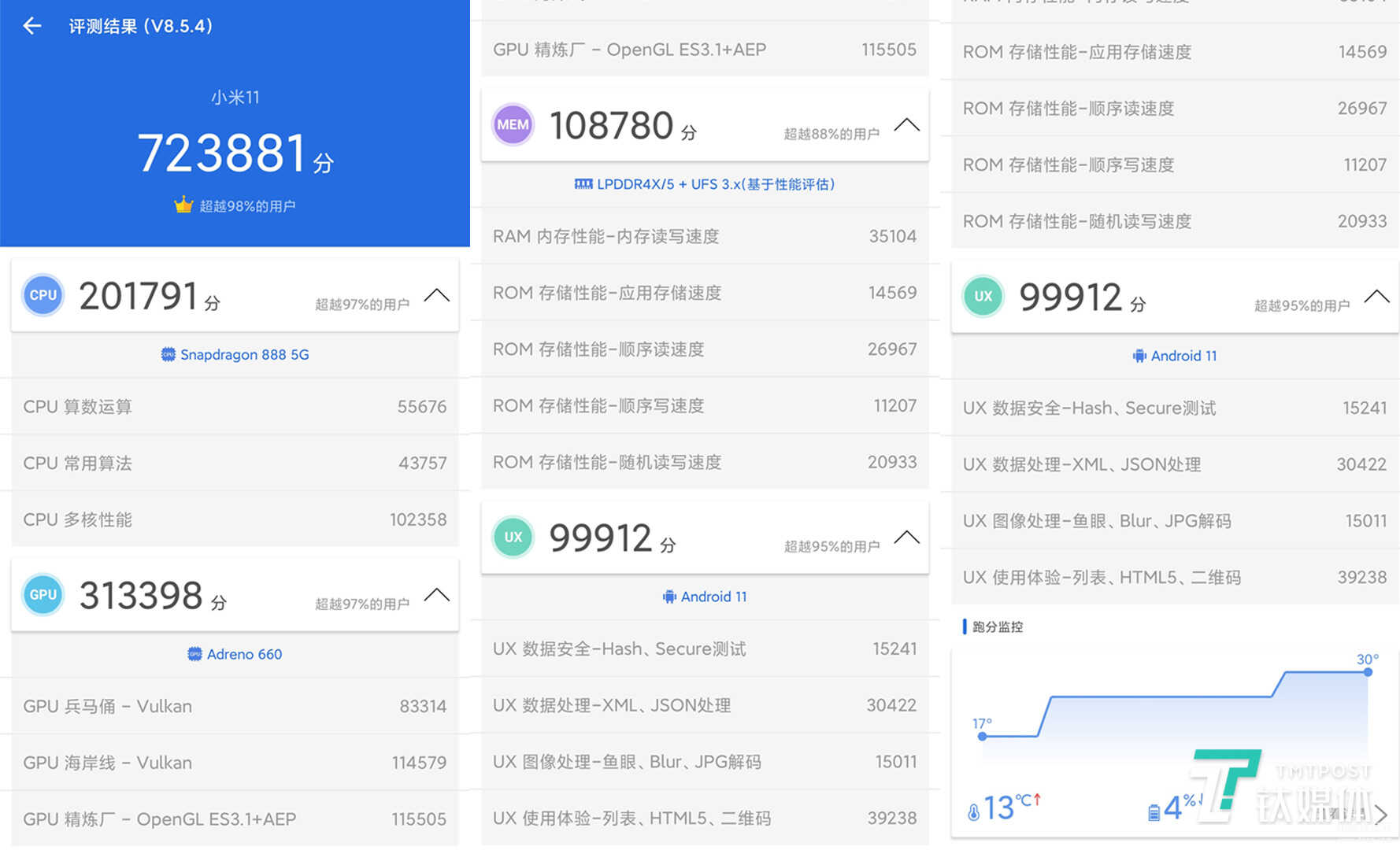
Task: Tap the memory icon beside LPDDR4X/5
Action: [x=583, y=184]
